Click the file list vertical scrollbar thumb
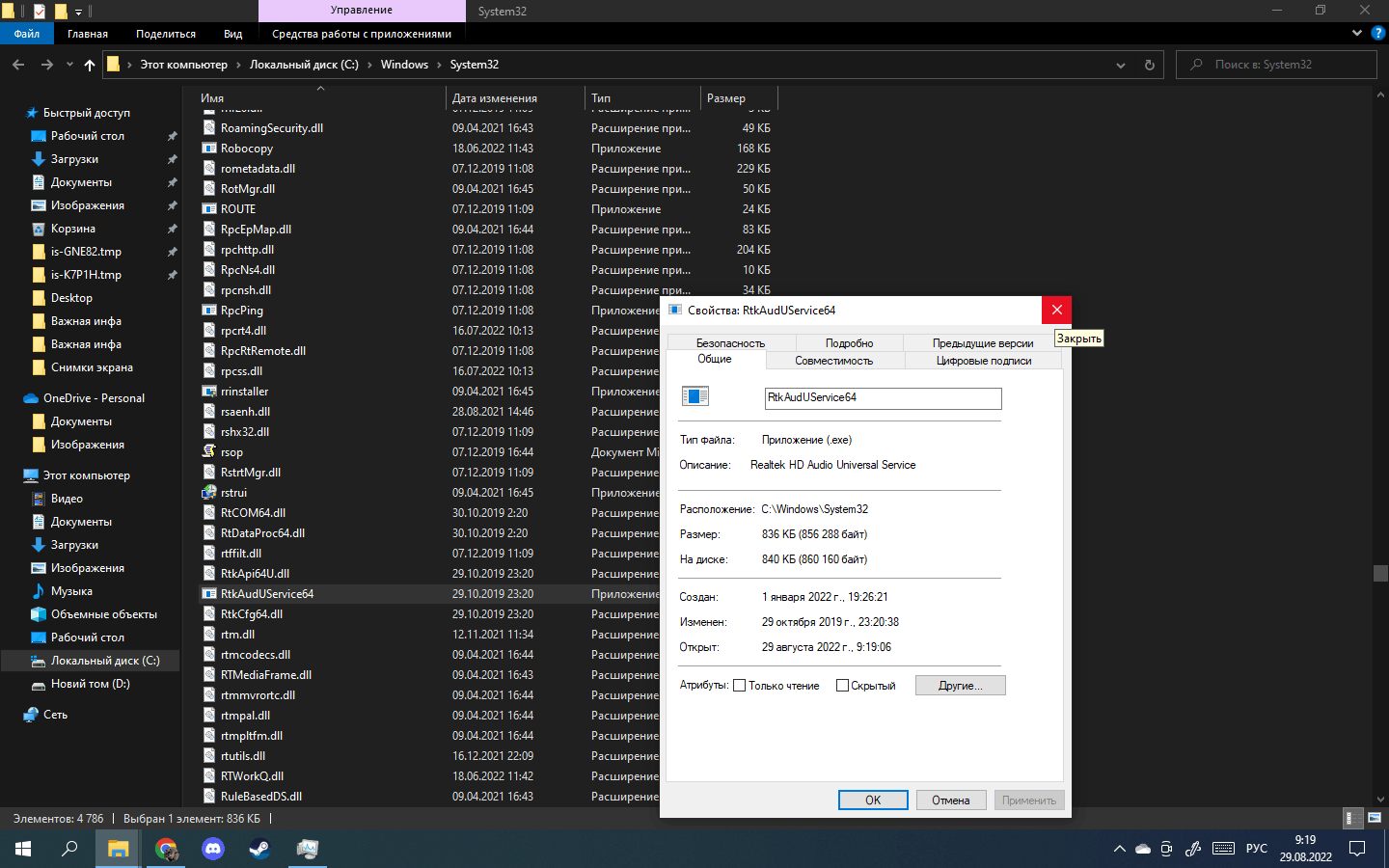Screen dimensions: 1389x868 (x=1380, y=573)
